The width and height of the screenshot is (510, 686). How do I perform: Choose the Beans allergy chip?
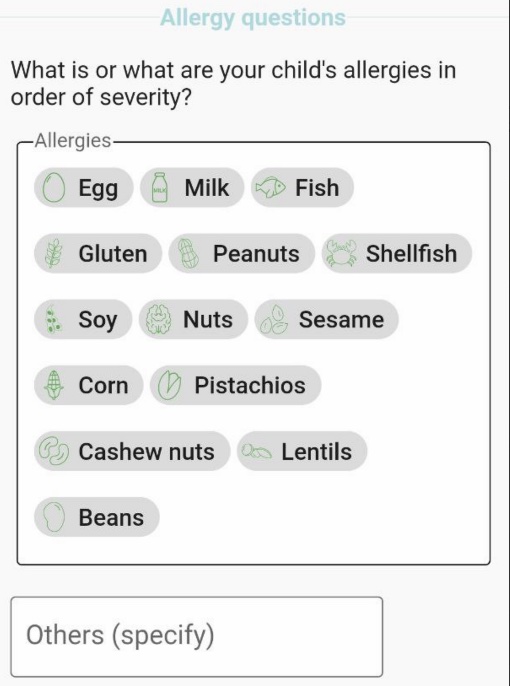click(x=97, y=517)
